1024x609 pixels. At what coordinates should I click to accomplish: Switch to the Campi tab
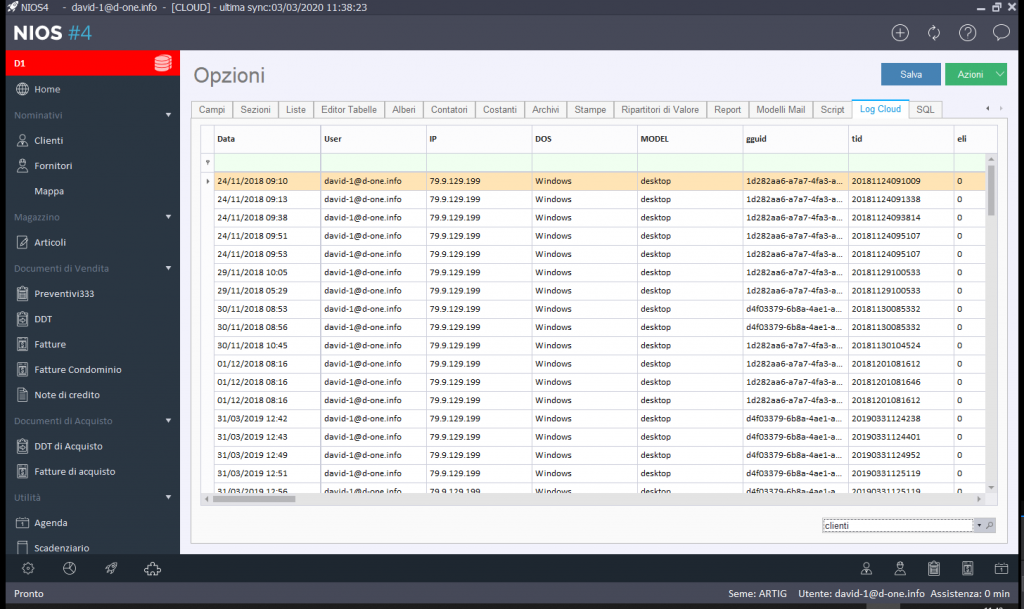coord(212,110)
